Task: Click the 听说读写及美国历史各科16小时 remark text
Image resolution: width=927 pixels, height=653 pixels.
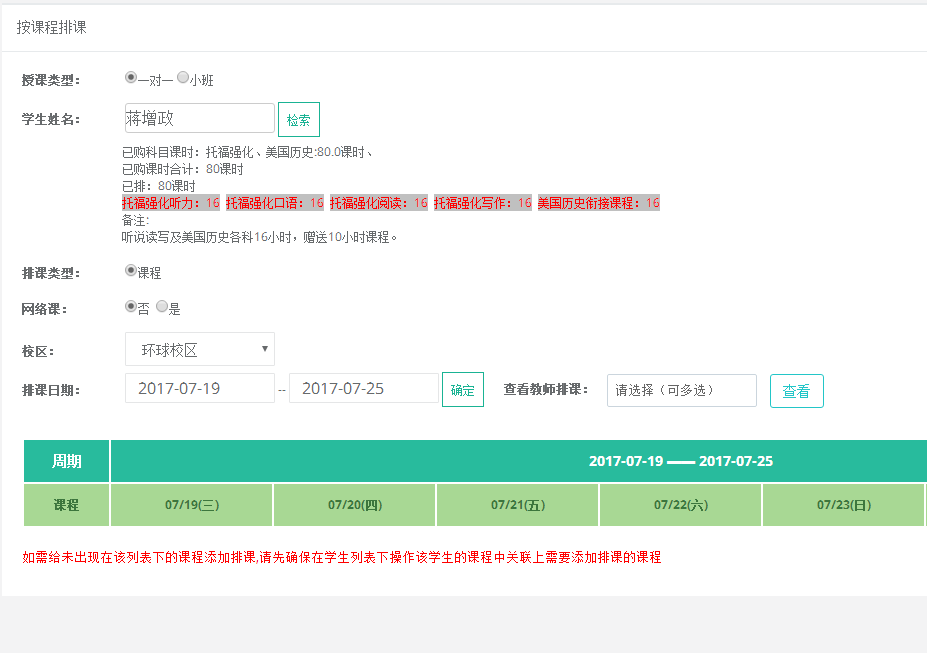Action: (259, 238)
